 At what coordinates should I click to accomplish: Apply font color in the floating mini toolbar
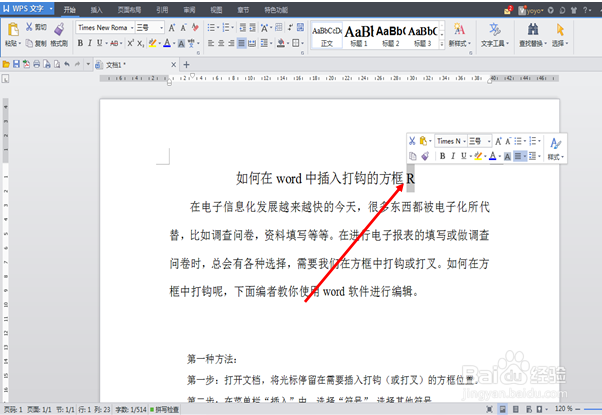[493, 156]
